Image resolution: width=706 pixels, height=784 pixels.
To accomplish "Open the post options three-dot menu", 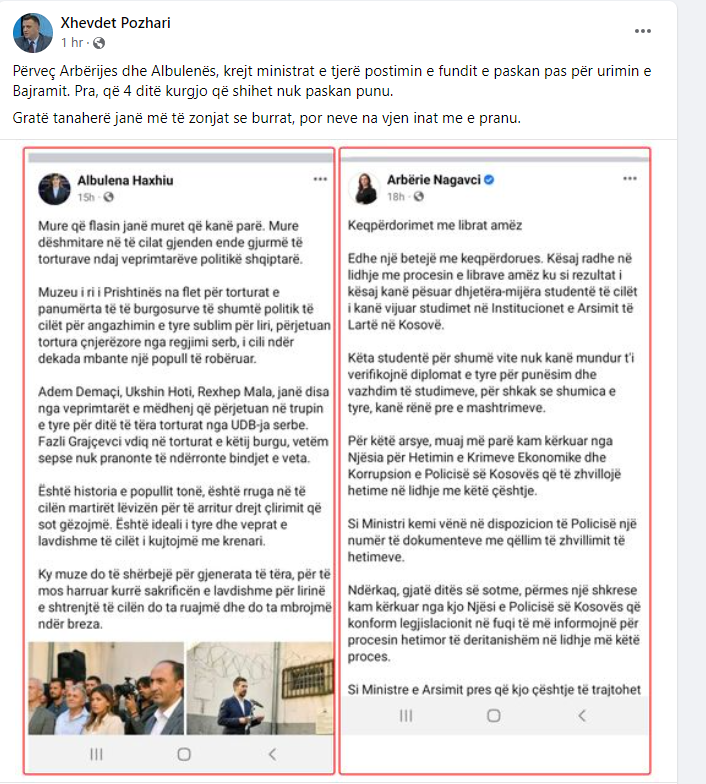I will tap(642, 31).
